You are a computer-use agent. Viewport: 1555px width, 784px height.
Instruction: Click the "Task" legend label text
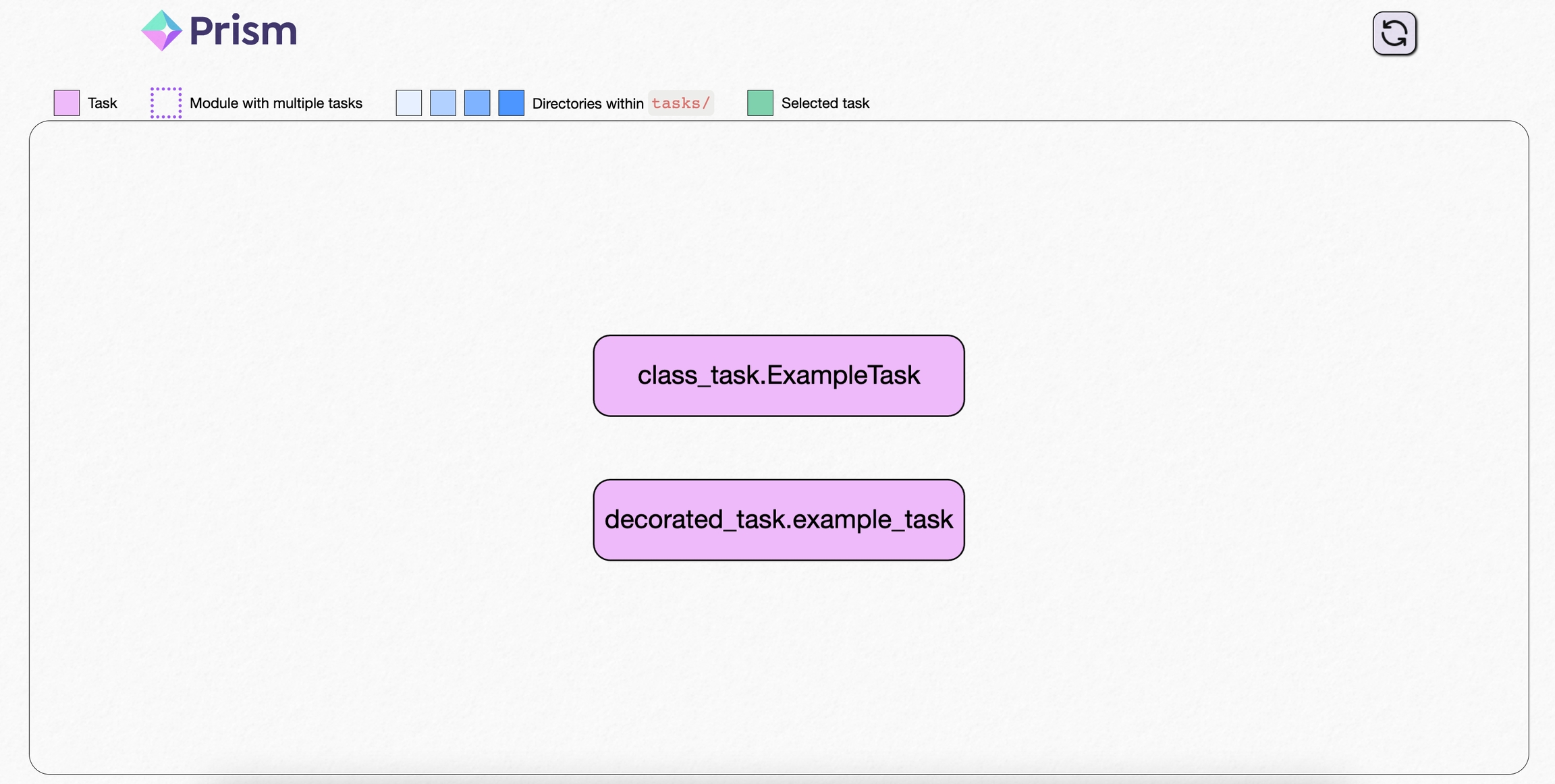point(103,103)
